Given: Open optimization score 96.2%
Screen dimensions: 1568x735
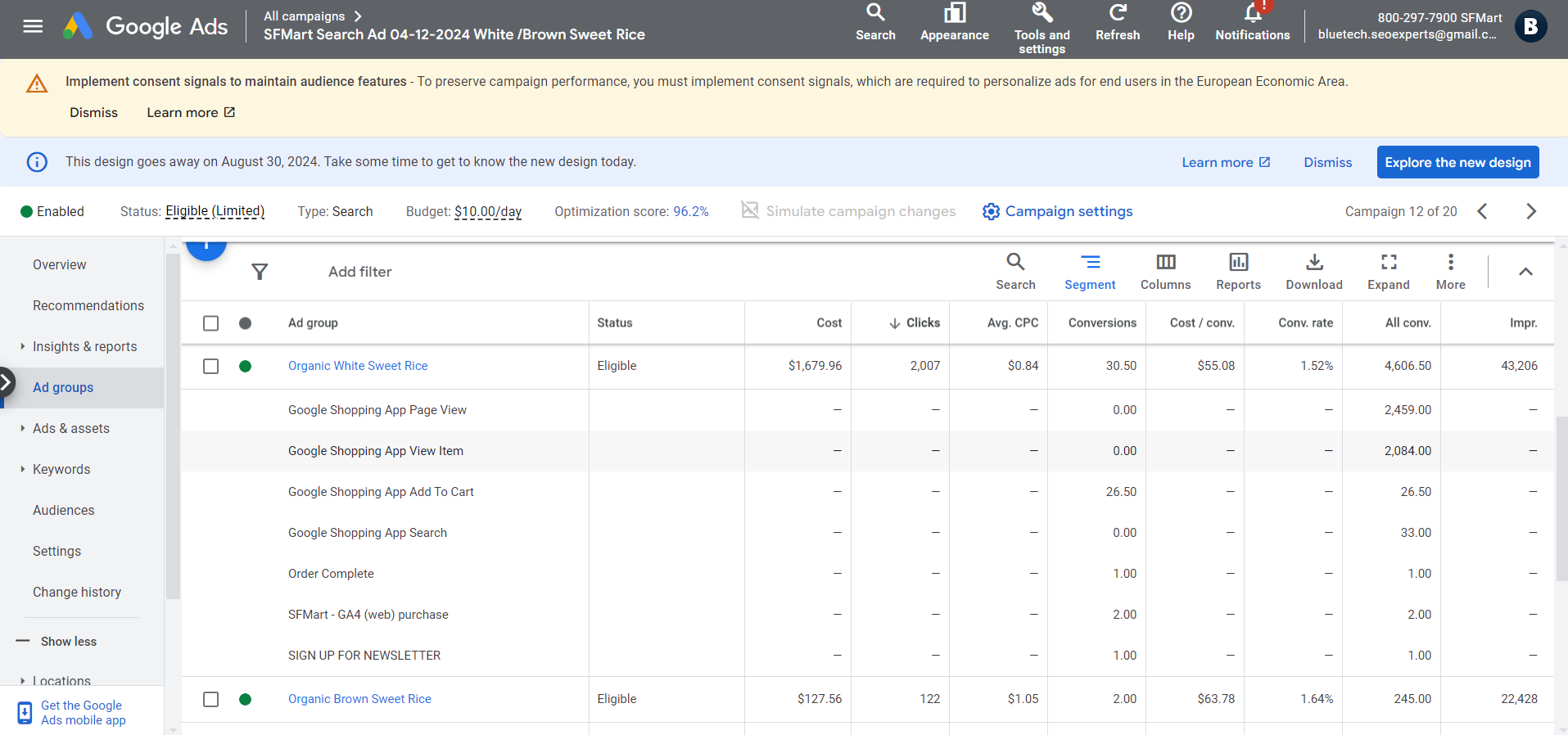Looking at the screenshot, I should pyautogui.click(x=691, y=211).
